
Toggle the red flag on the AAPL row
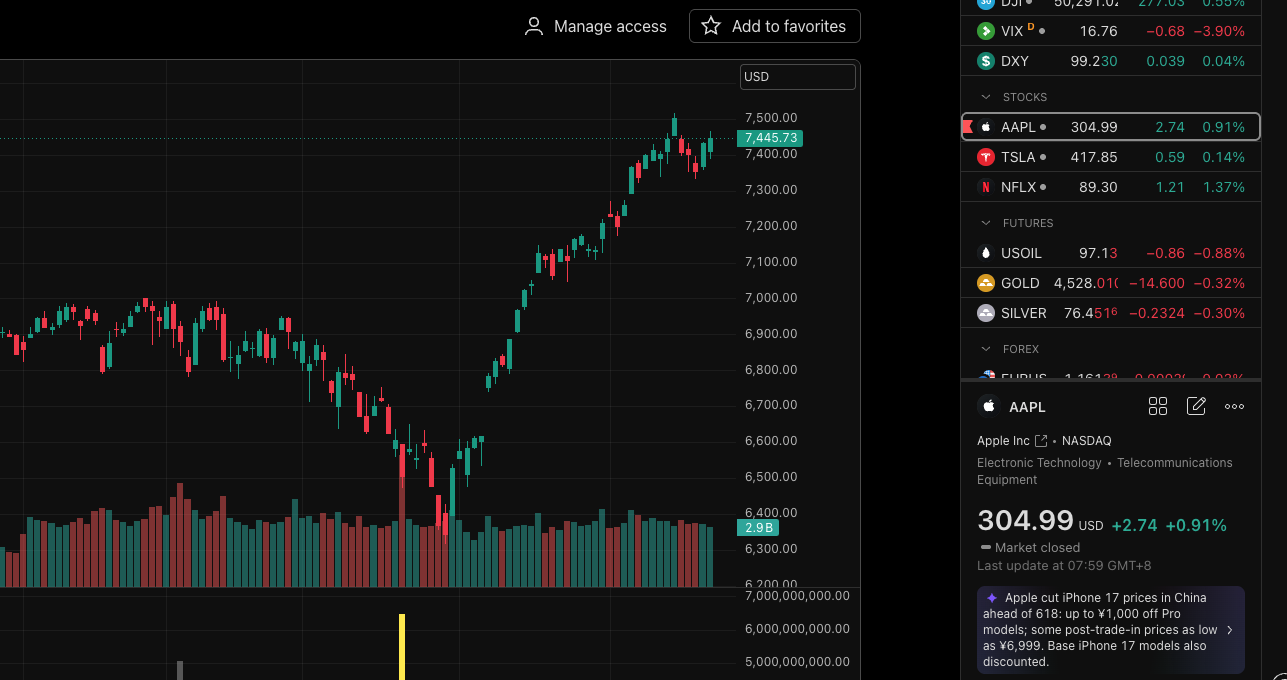(x=967, y=127)
